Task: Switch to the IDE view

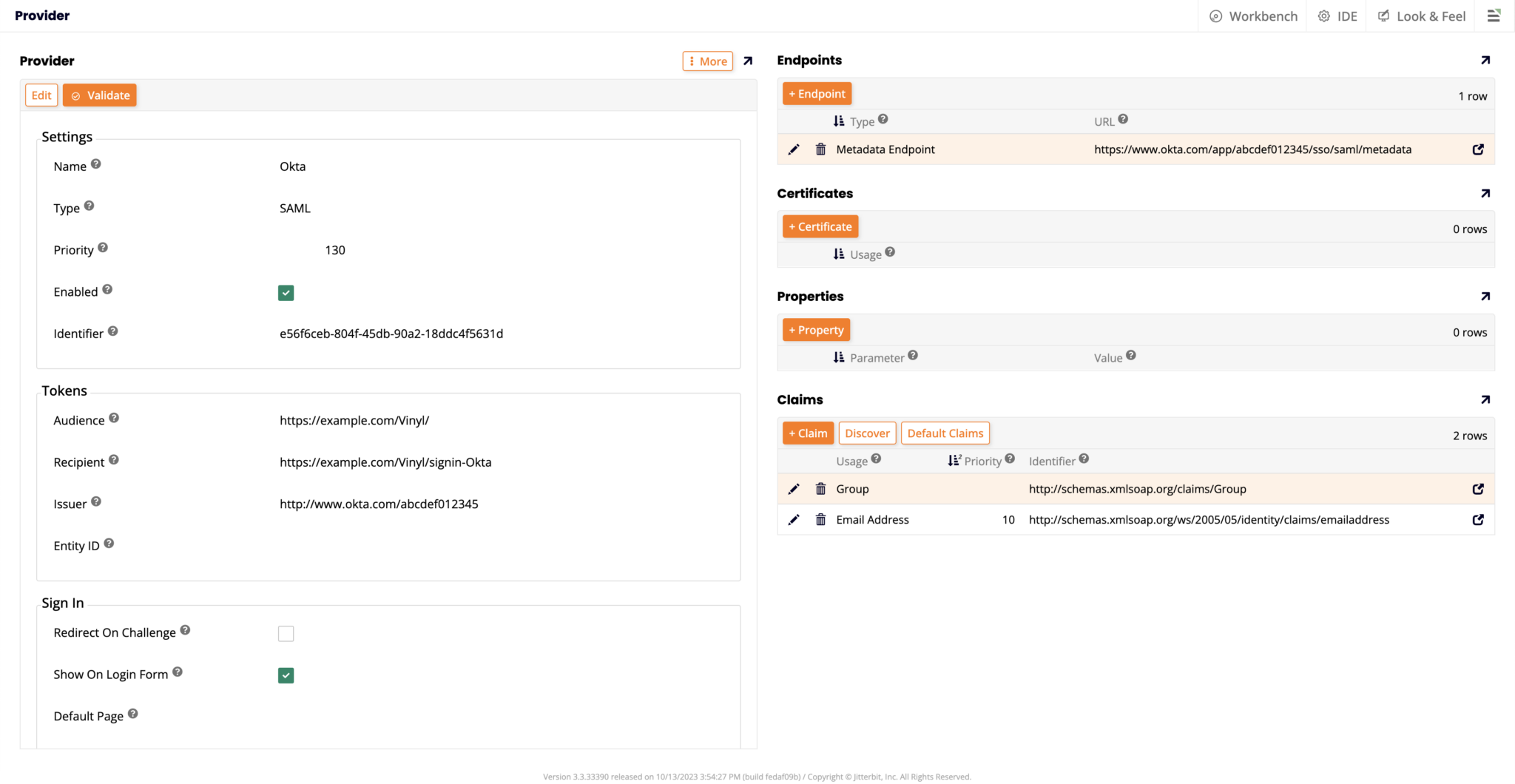Action: tap(1336, 16)
